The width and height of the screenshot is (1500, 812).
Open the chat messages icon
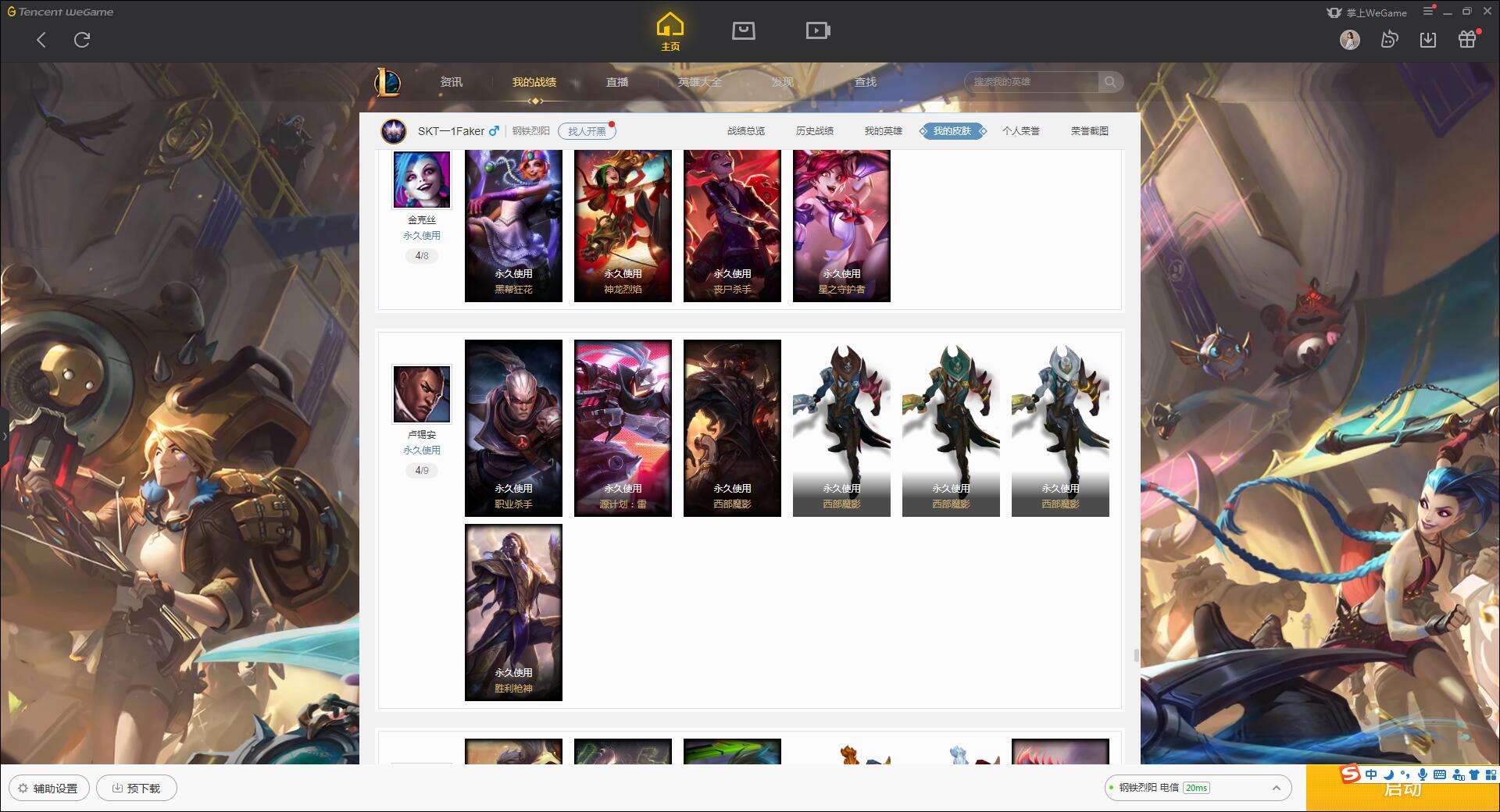[x=1389, y=40]
